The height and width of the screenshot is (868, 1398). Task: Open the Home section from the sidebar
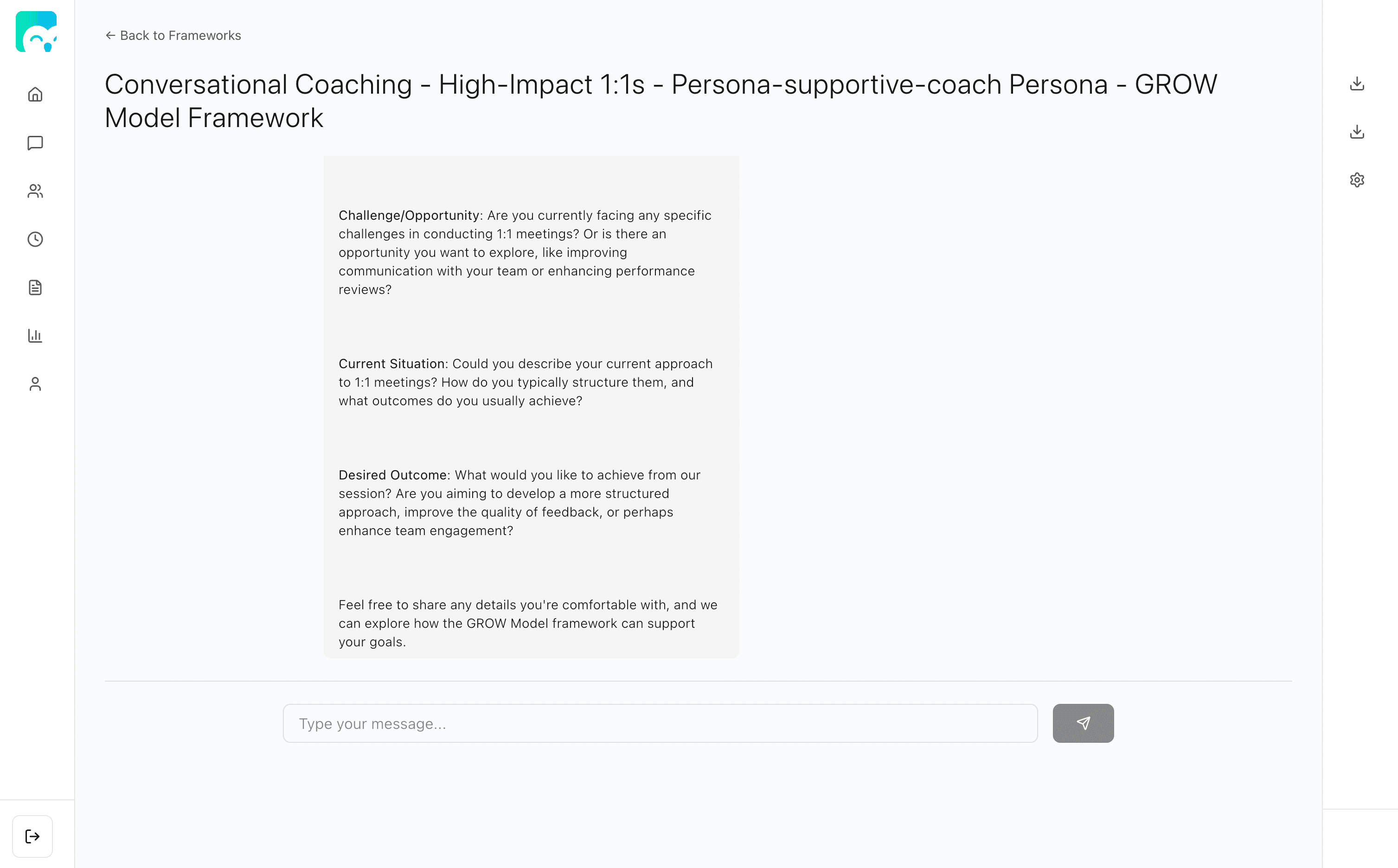click(x=35, y=94)
